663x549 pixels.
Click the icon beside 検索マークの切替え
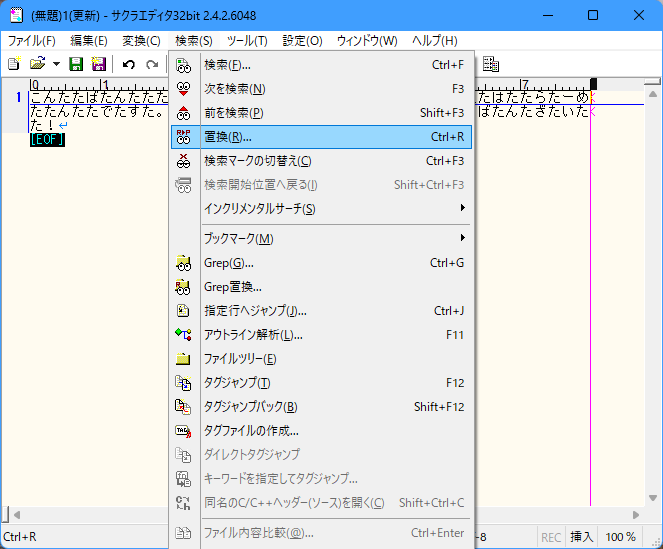point(184,161)
